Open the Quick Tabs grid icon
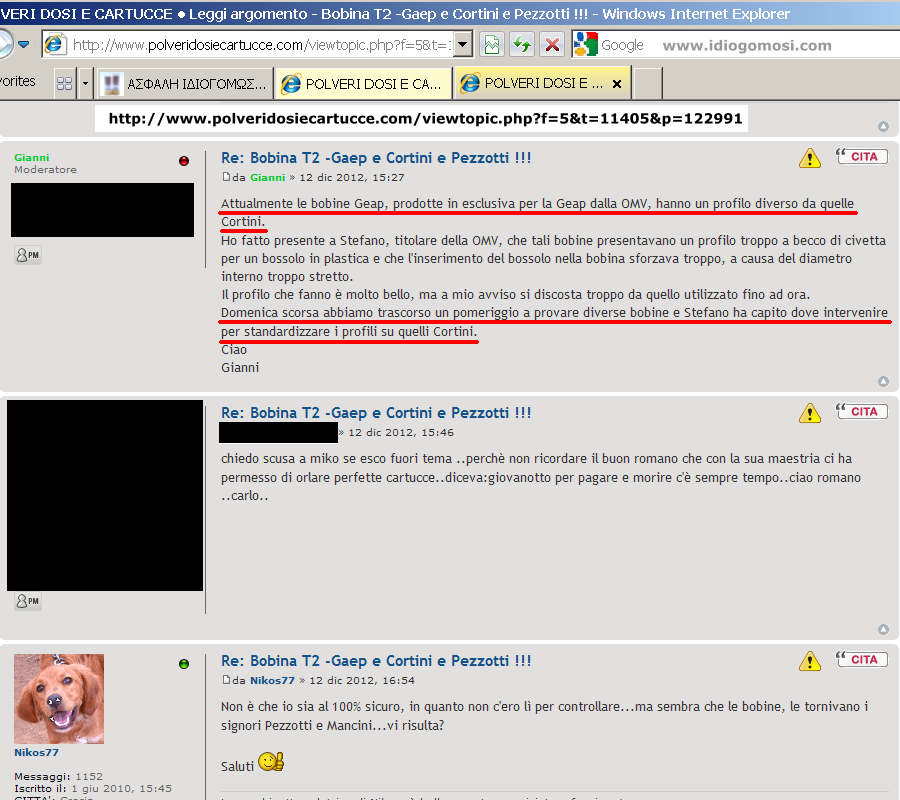Screen dimensions: 900x800 (65, 84)
